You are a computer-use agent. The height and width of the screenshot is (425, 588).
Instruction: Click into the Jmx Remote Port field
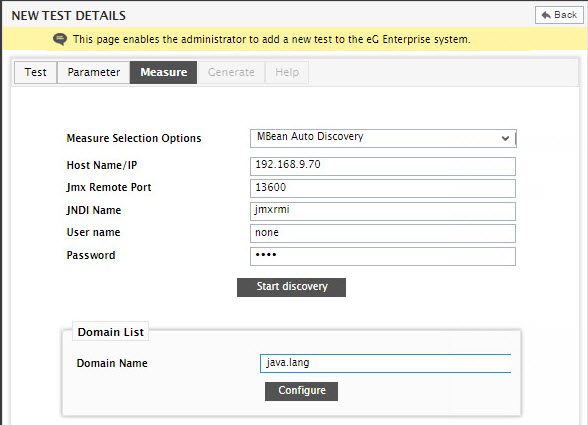point(383,188)
